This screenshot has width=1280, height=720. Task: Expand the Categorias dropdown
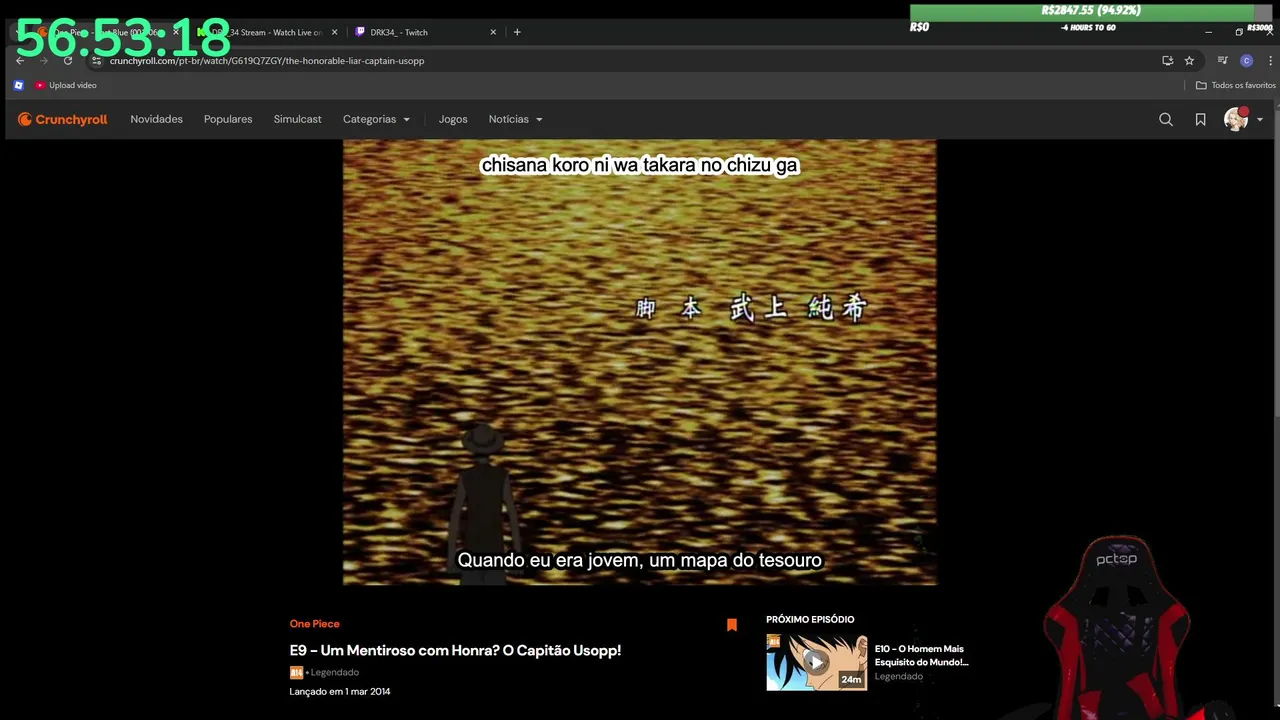point(376,119)
